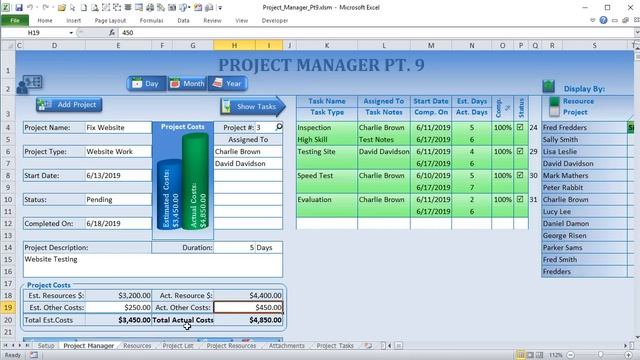Open the Formulas ribbon tab

coord(151,20)
